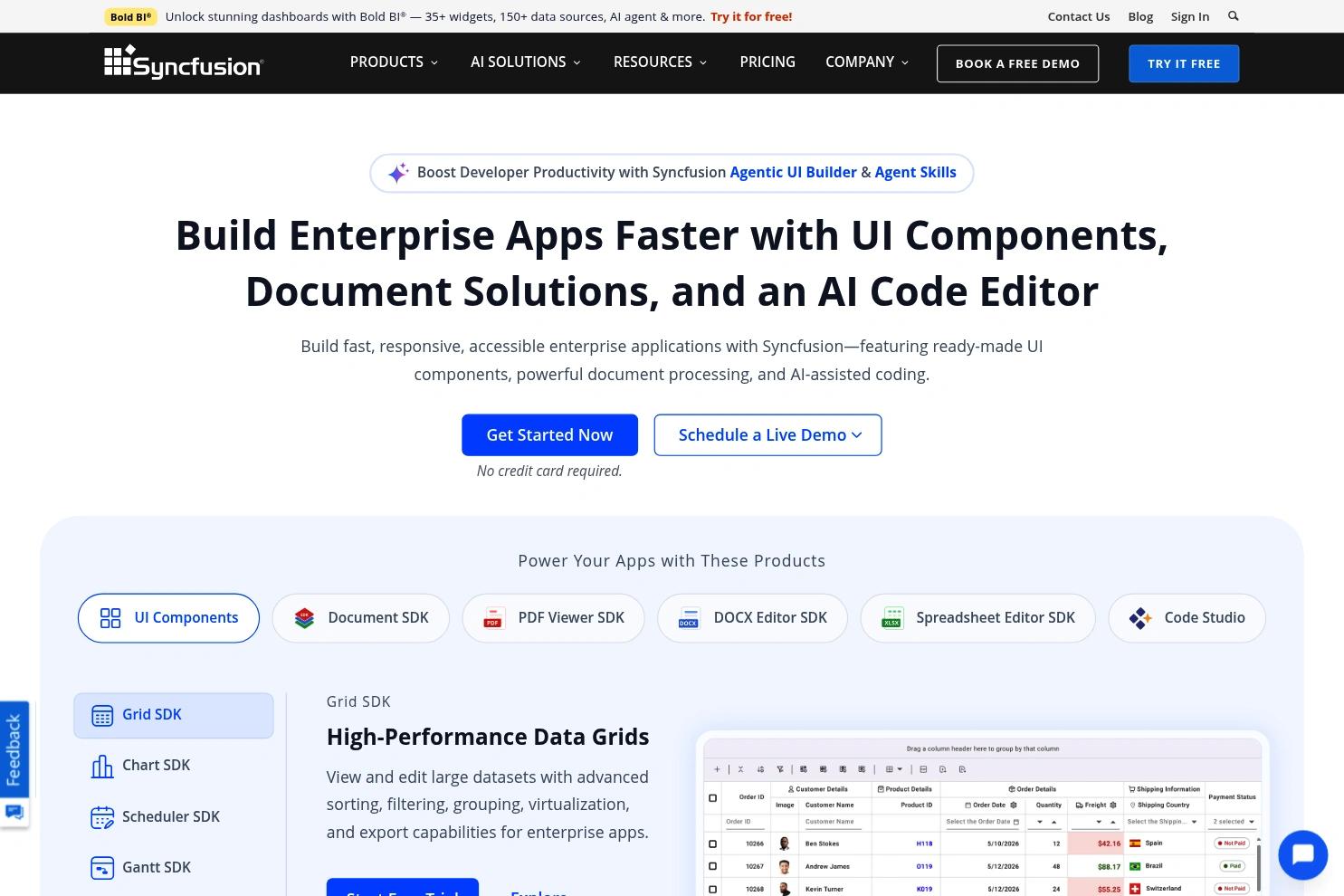Expand the PRODUCTS menu
1344x896 pixels.
[x=394, y=62]
